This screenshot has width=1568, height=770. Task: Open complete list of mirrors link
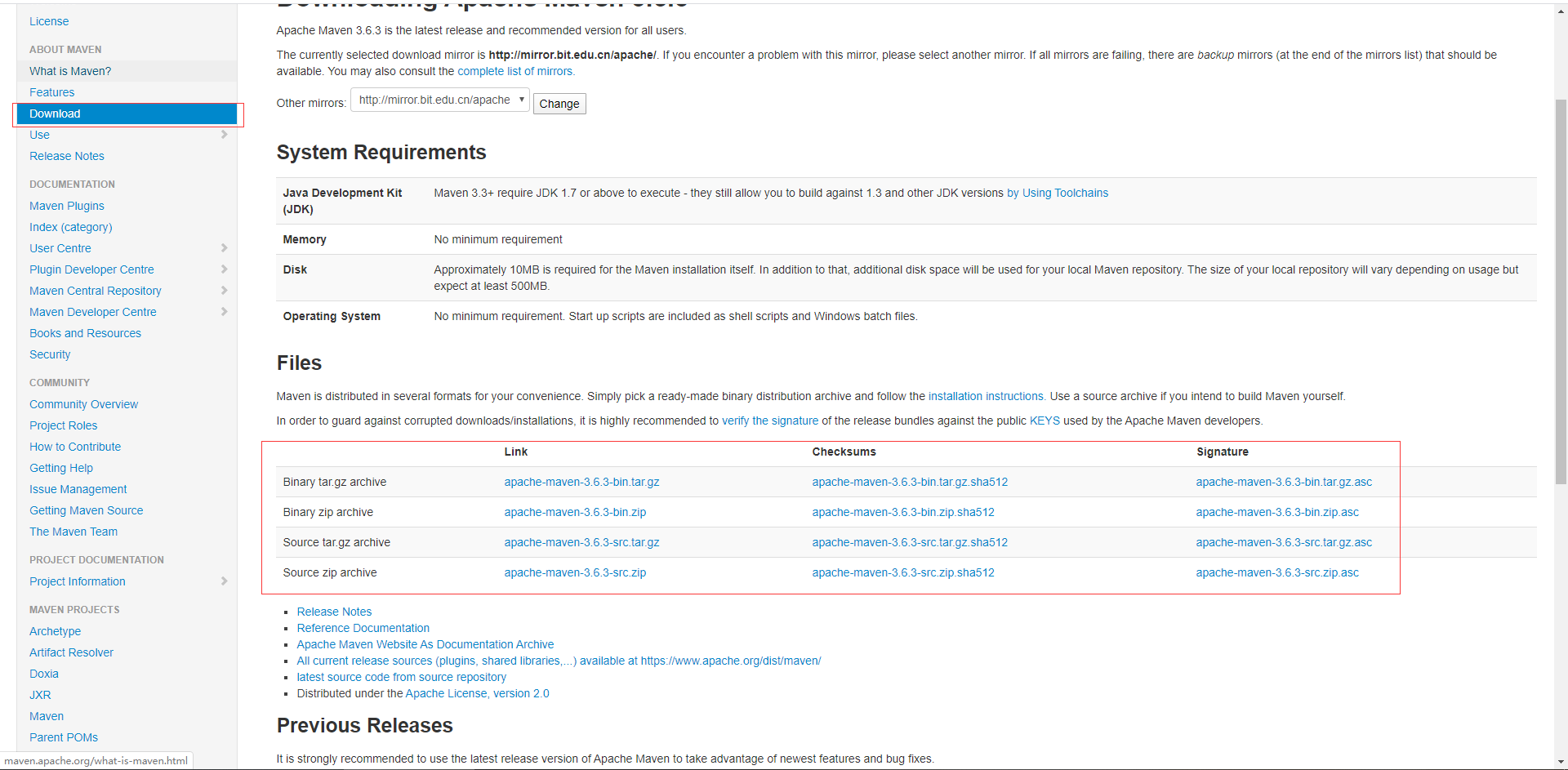(514, 71)
